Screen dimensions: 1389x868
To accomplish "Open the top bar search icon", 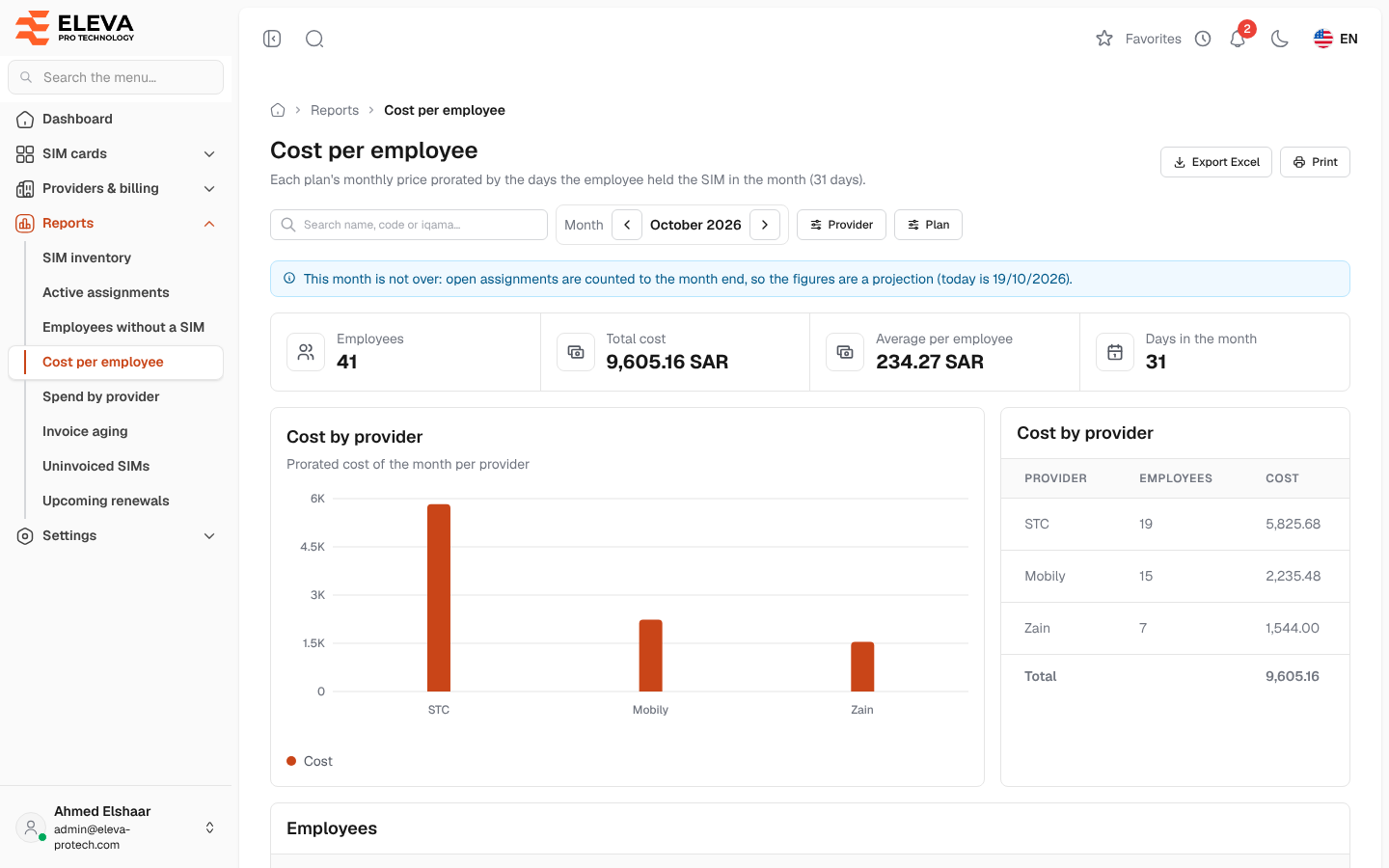I will click(x=314, y=39).
